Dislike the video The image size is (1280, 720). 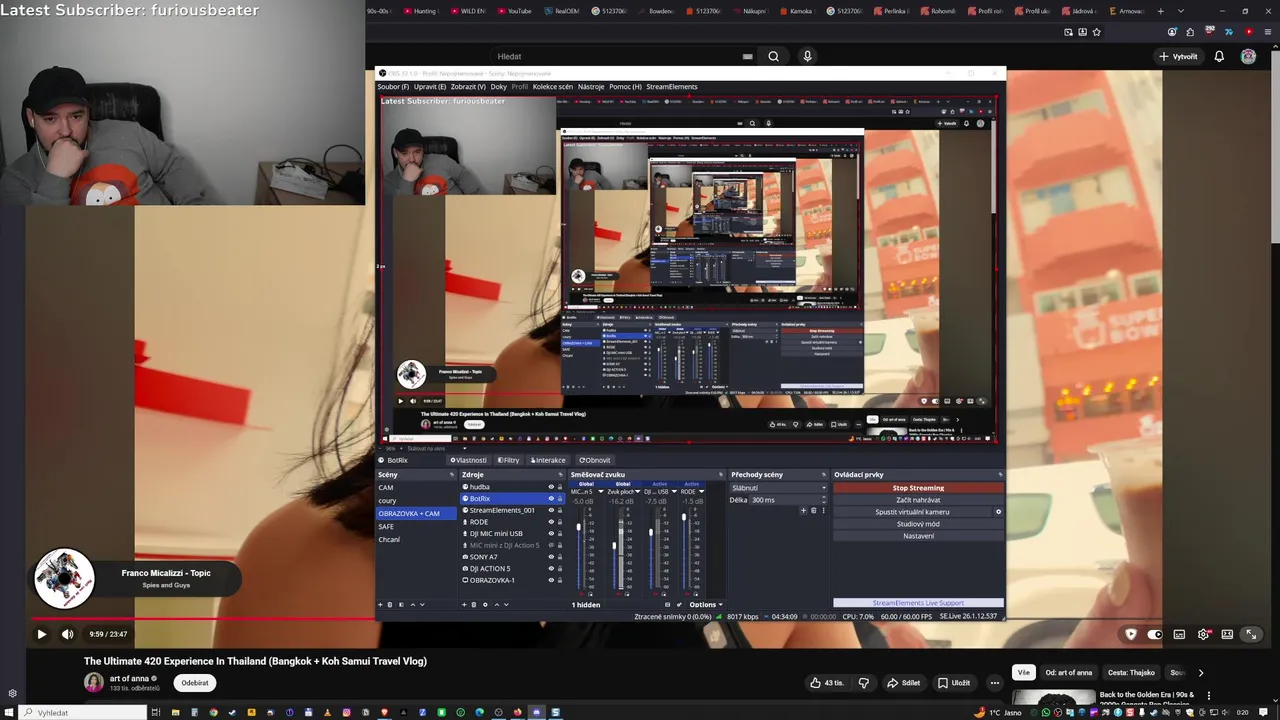[x=864, y=683]
